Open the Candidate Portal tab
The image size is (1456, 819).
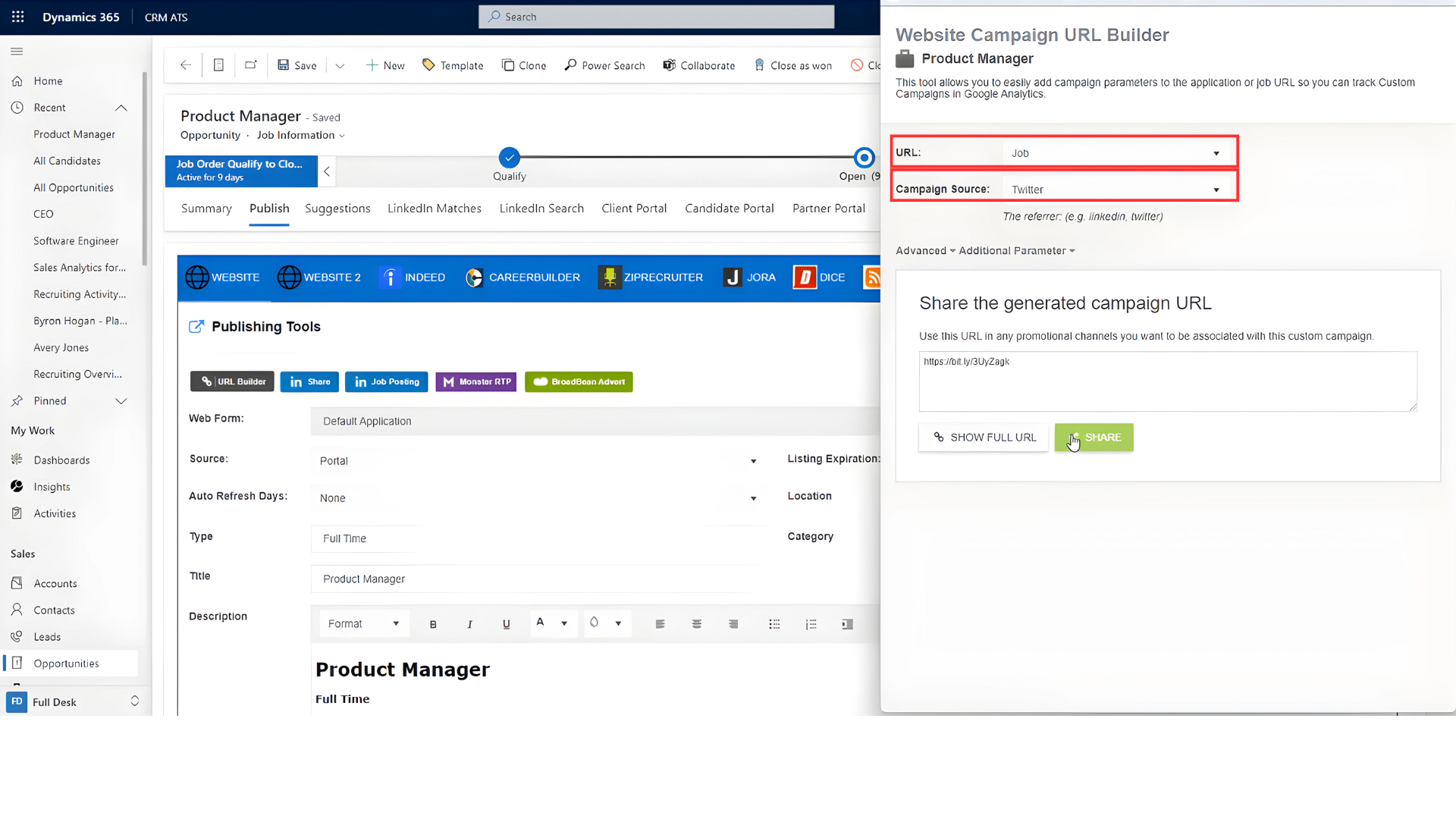click(x=730, y=209)
